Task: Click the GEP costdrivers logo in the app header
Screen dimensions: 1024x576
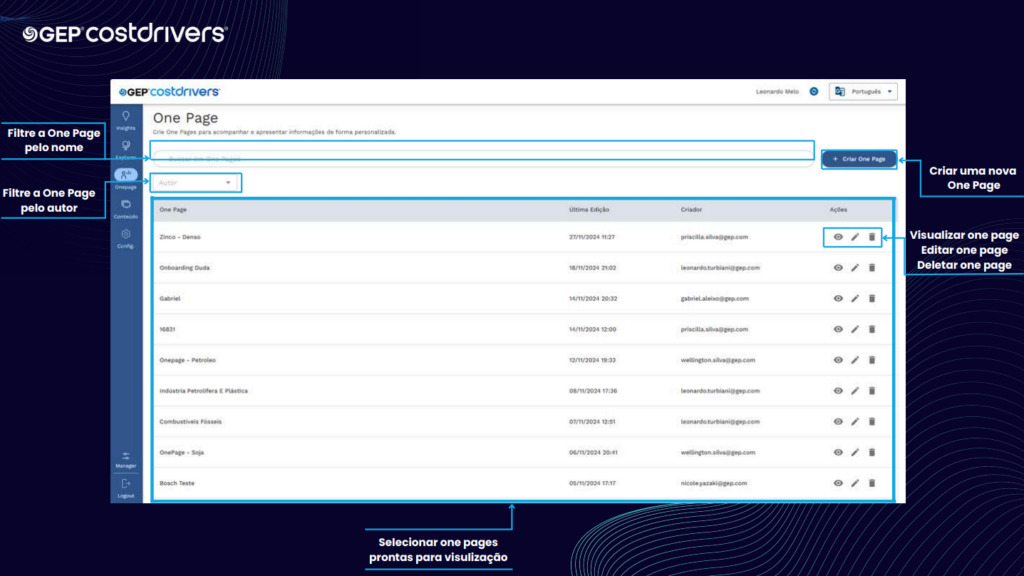Action: click(169, 91)
